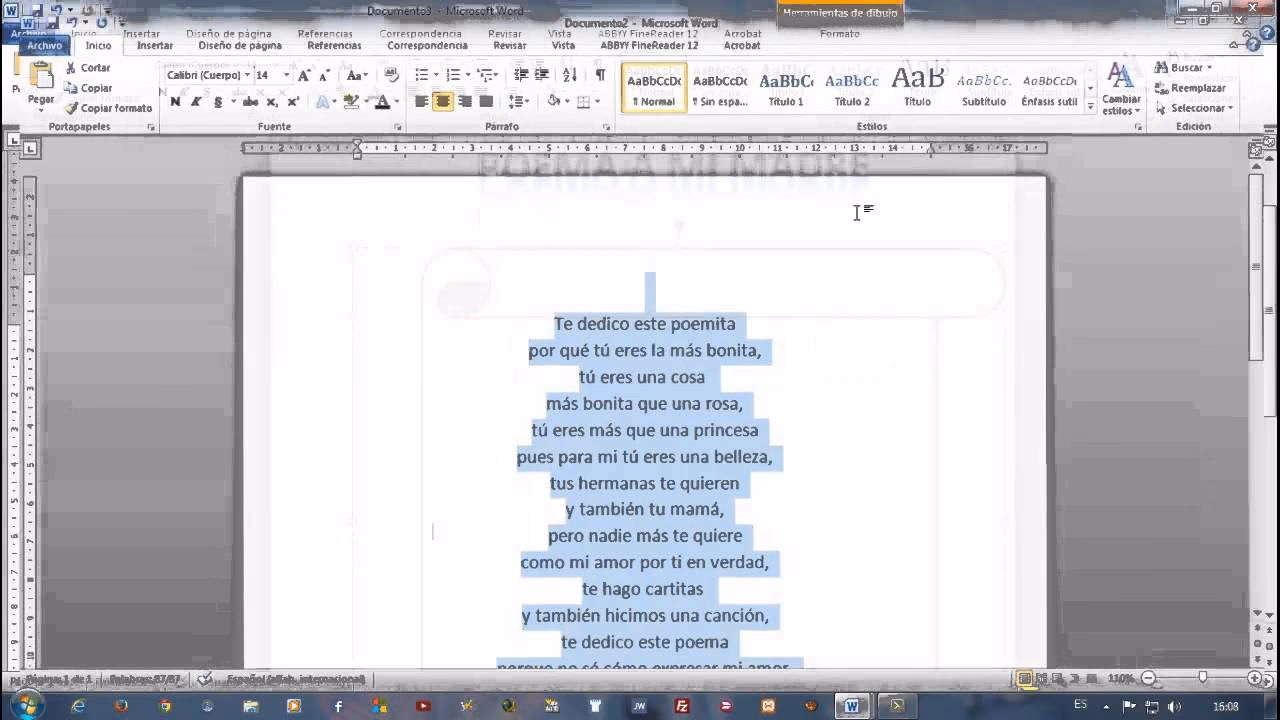Open the Archivo menu
The width and height of the screenshot is (1280, 720).
pos(44,45)
